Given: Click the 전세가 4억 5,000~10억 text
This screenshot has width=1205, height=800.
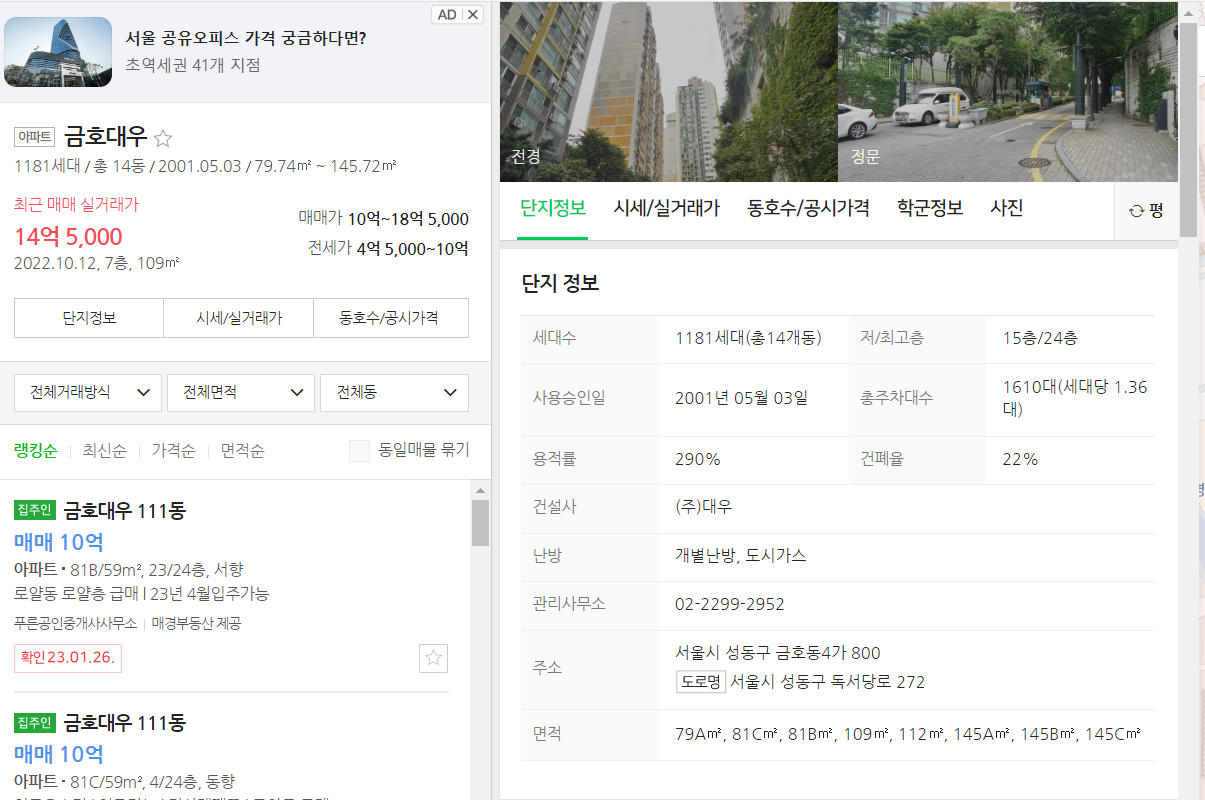Looking at the screenshot, I should (388, 249).
